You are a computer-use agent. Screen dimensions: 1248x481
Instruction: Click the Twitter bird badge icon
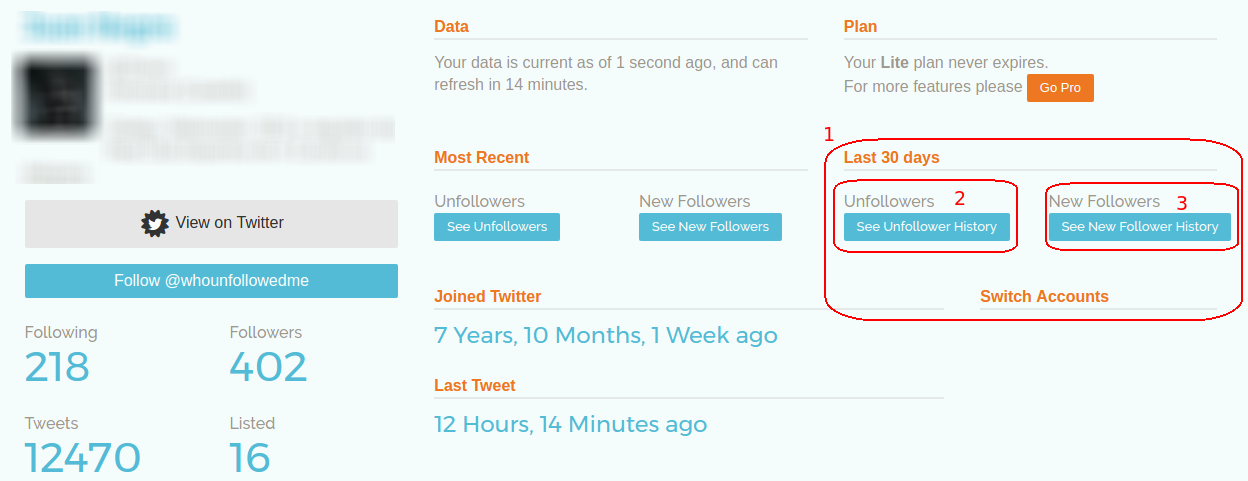point(155,223)
